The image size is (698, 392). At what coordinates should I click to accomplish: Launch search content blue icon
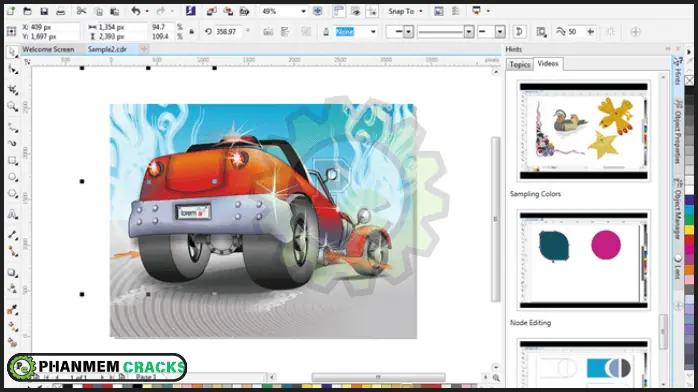point(191,11)
